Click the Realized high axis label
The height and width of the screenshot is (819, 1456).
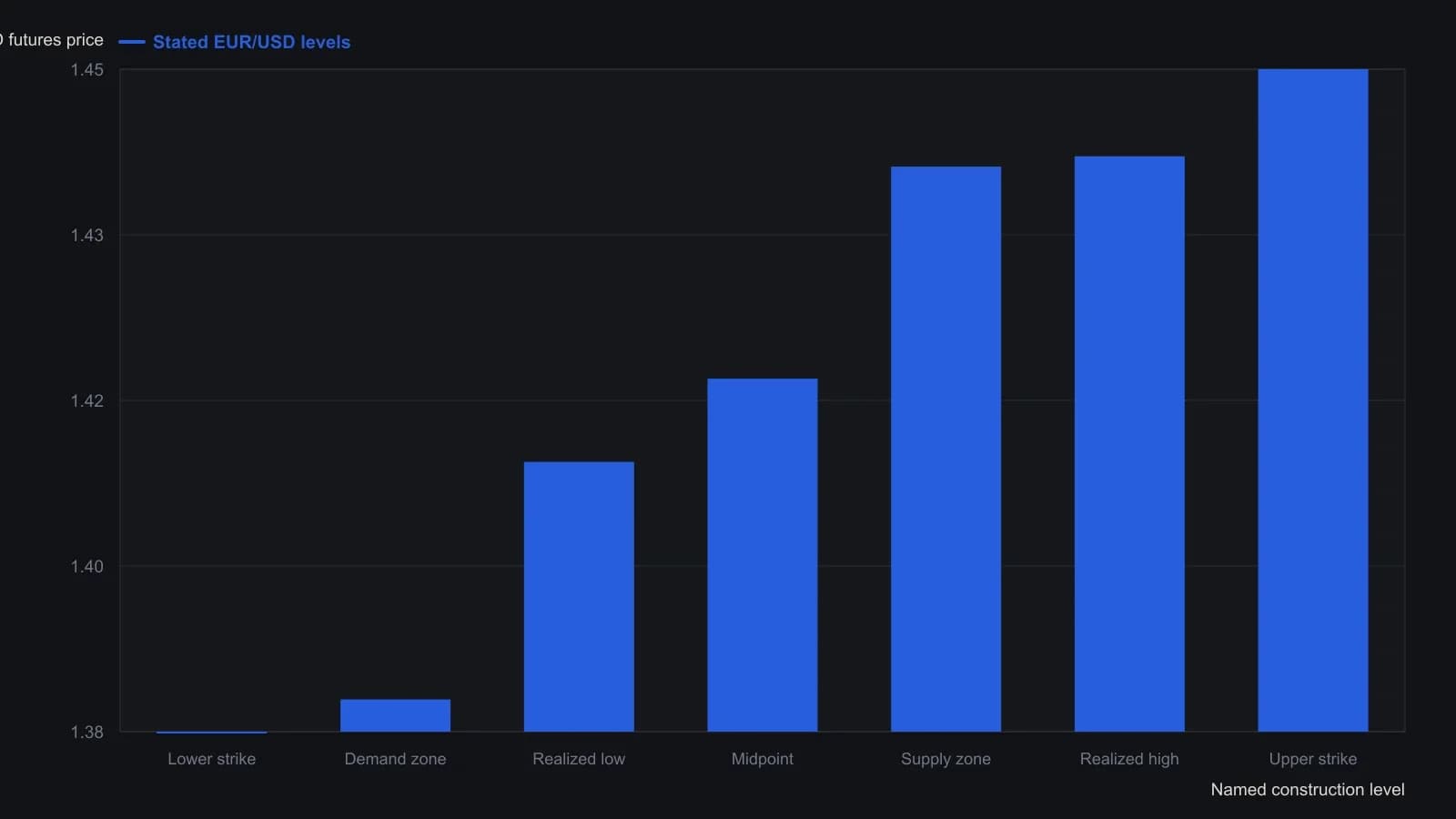(x=1129, y=759)
